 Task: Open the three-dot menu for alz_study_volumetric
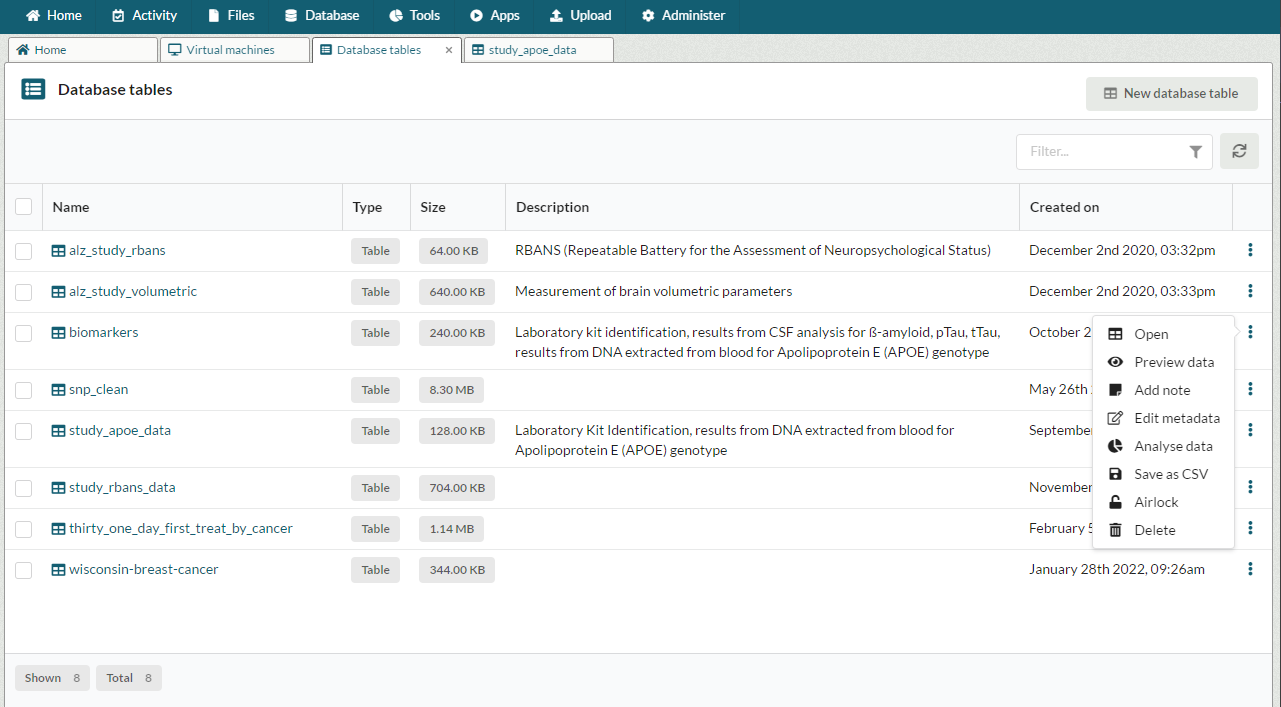click(x=1250, y=291)
